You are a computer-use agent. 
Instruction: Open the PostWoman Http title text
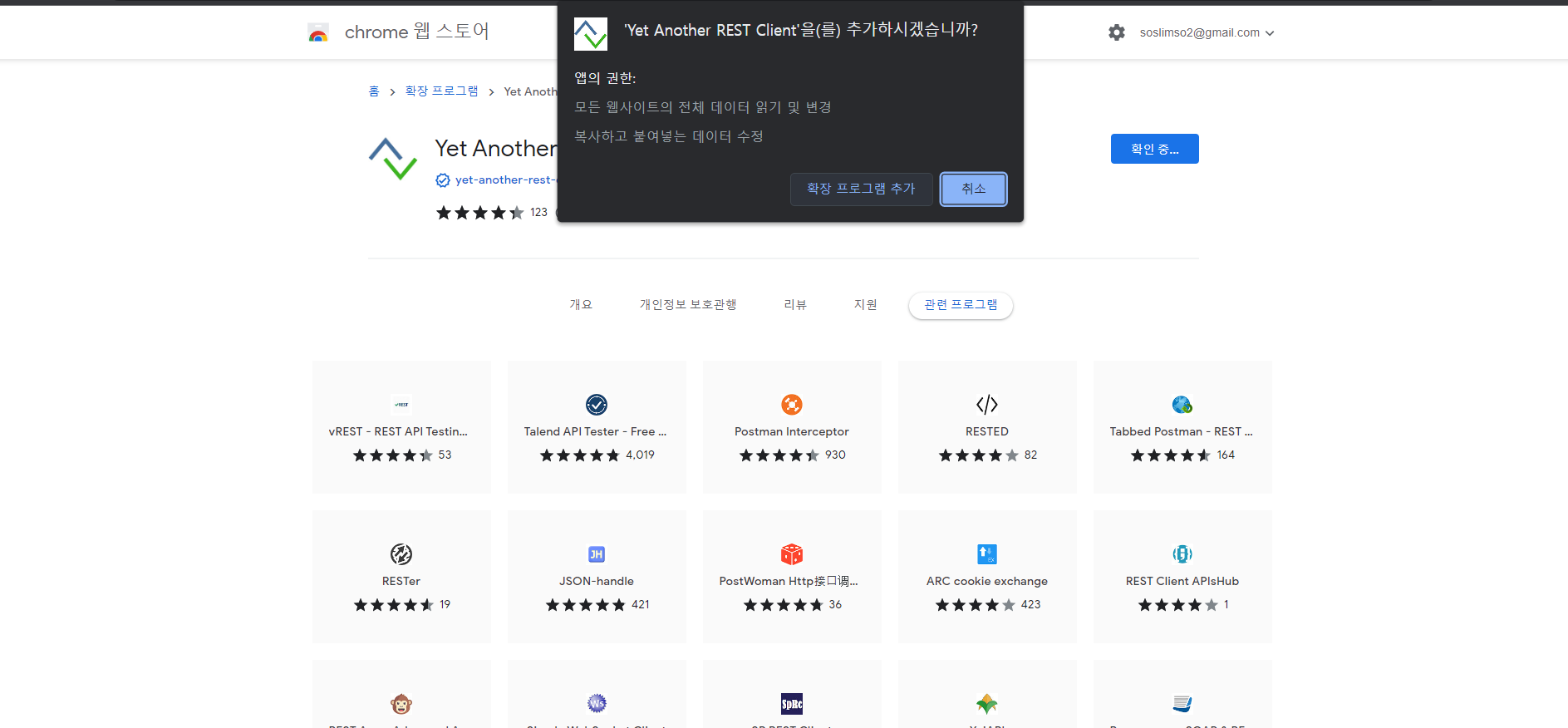789,581
